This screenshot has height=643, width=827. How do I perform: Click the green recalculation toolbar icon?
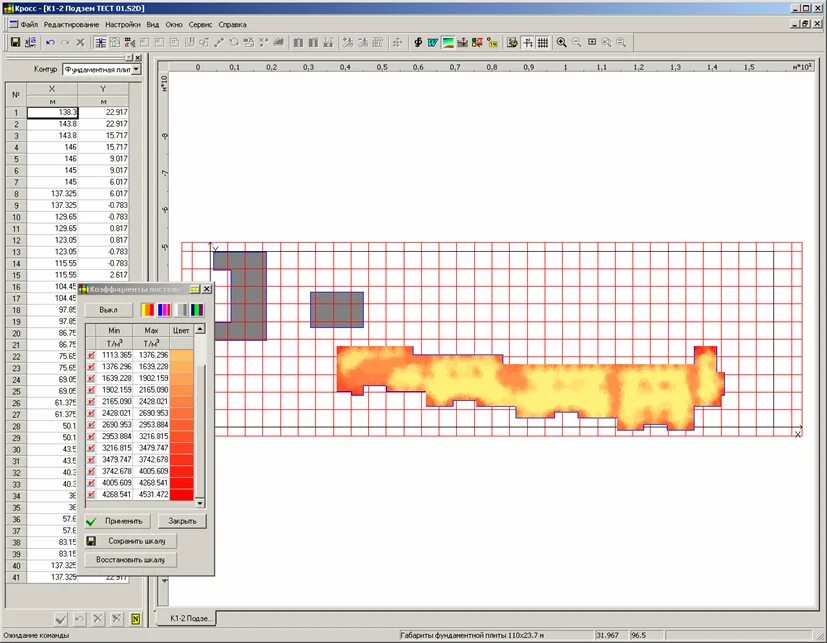512,42
